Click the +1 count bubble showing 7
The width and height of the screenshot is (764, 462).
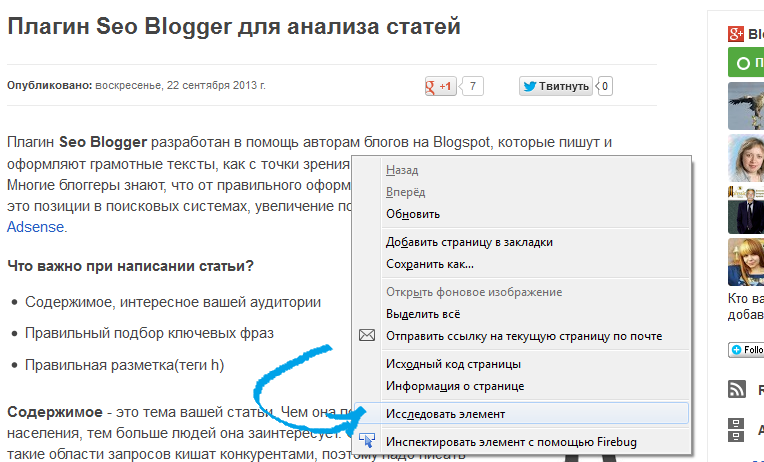coord(472,86)
